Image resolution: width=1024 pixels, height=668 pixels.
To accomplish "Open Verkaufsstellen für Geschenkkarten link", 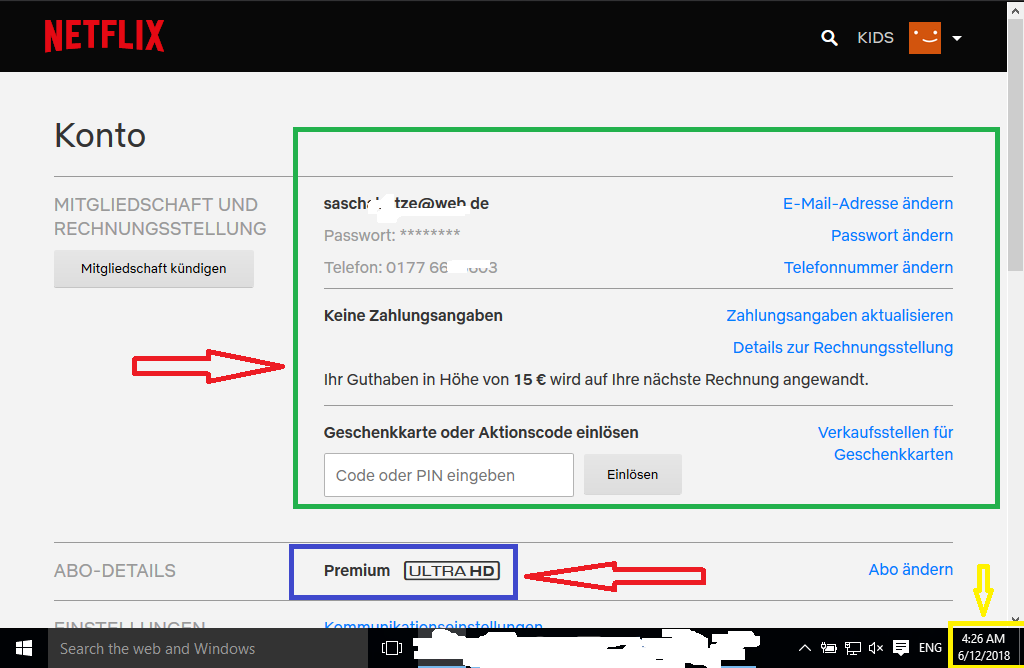I will (x=886, y=443).
